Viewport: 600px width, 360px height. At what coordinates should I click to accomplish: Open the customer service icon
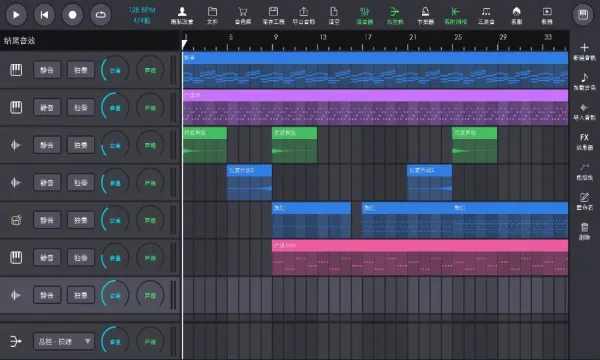coord(517,15)
